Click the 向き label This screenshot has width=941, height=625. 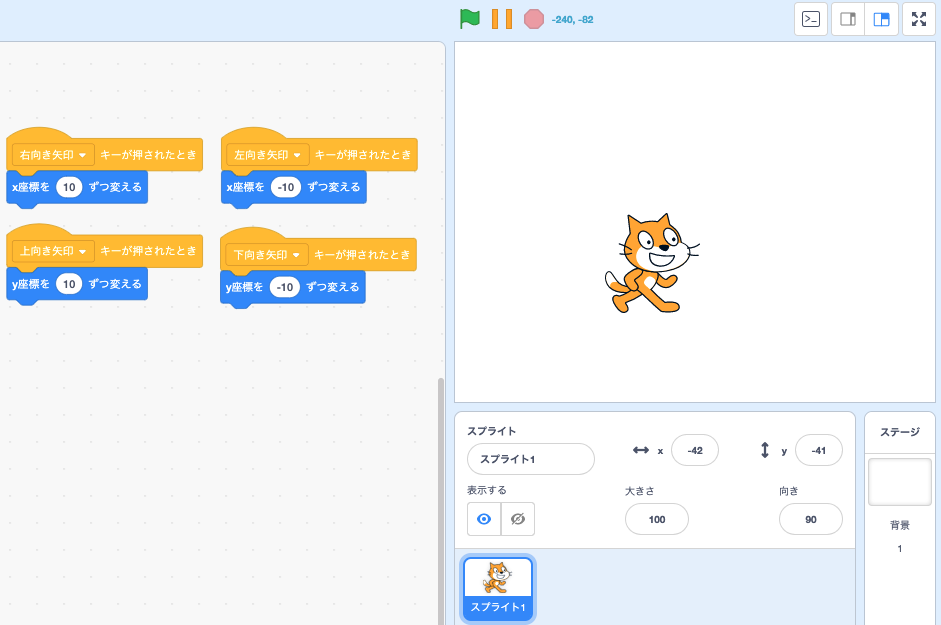(789, 491)
